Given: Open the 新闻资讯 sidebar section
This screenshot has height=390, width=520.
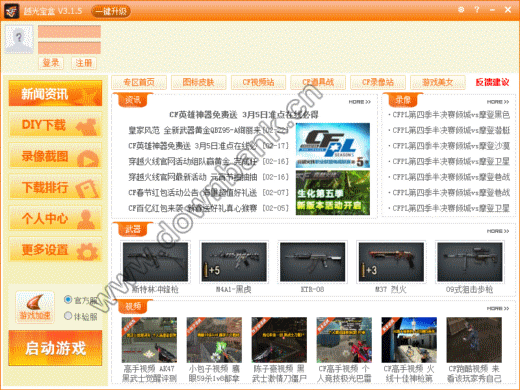Looking at the screenshot, I should (x=55, y=94).
